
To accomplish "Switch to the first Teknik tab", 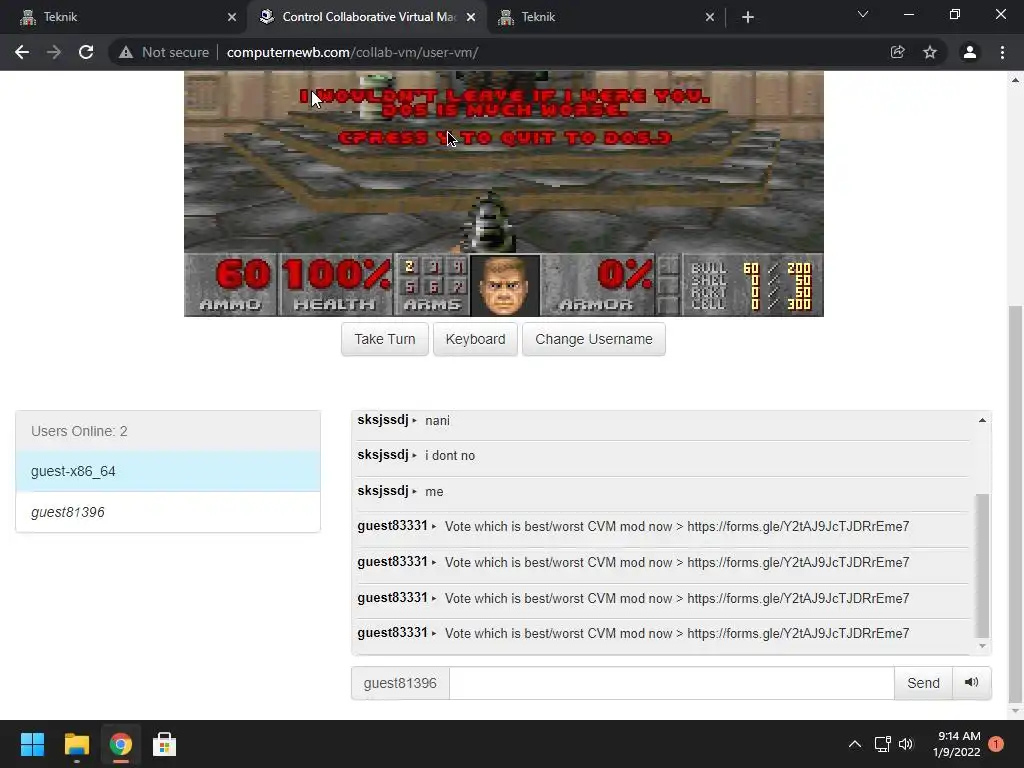I will tap(124, 17).
